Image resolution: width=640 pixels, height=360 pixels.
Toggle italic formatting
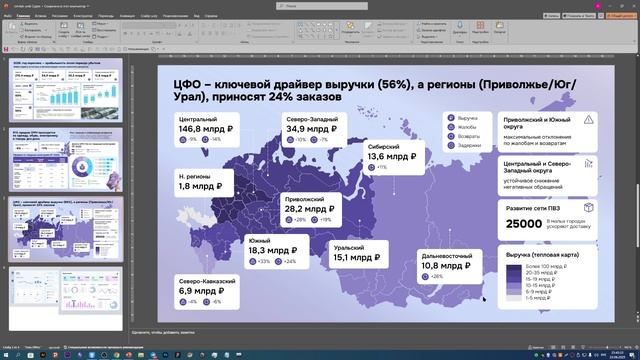coord(132,33)
